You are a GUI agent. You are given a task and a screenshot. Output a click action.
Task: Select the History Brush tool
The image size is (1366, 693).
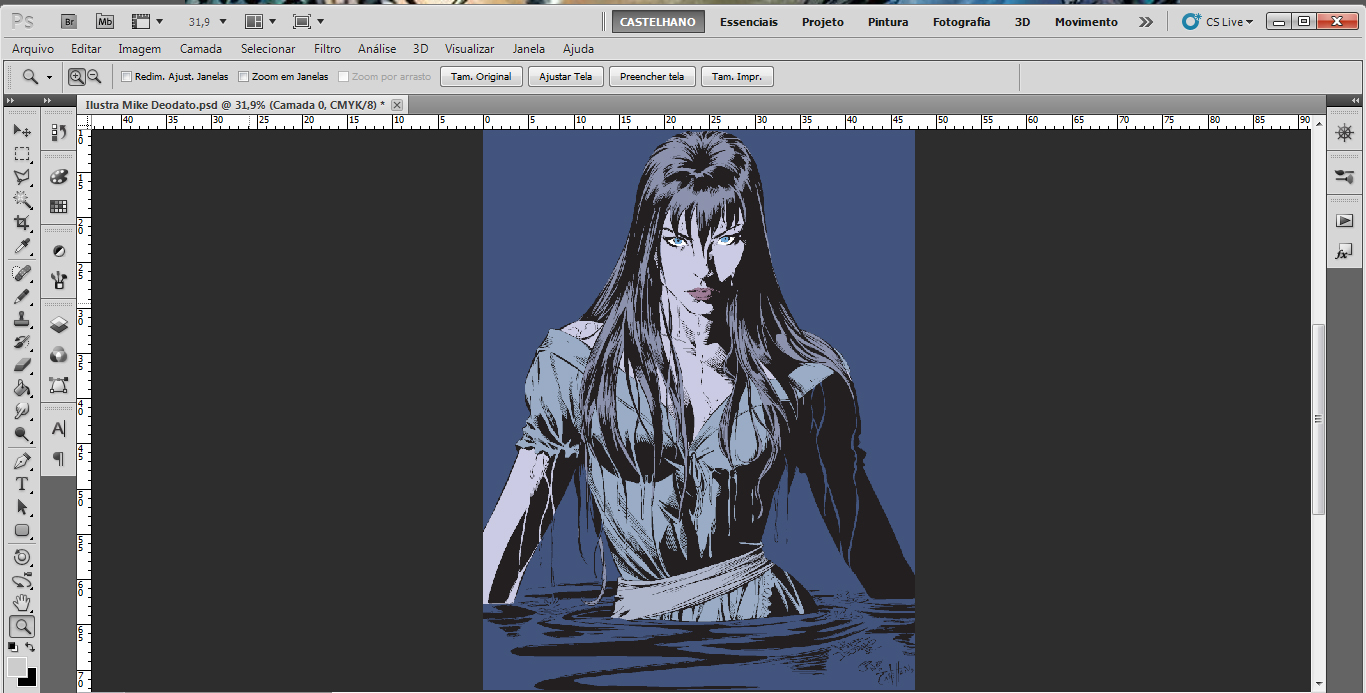click(x=21, y=342)
